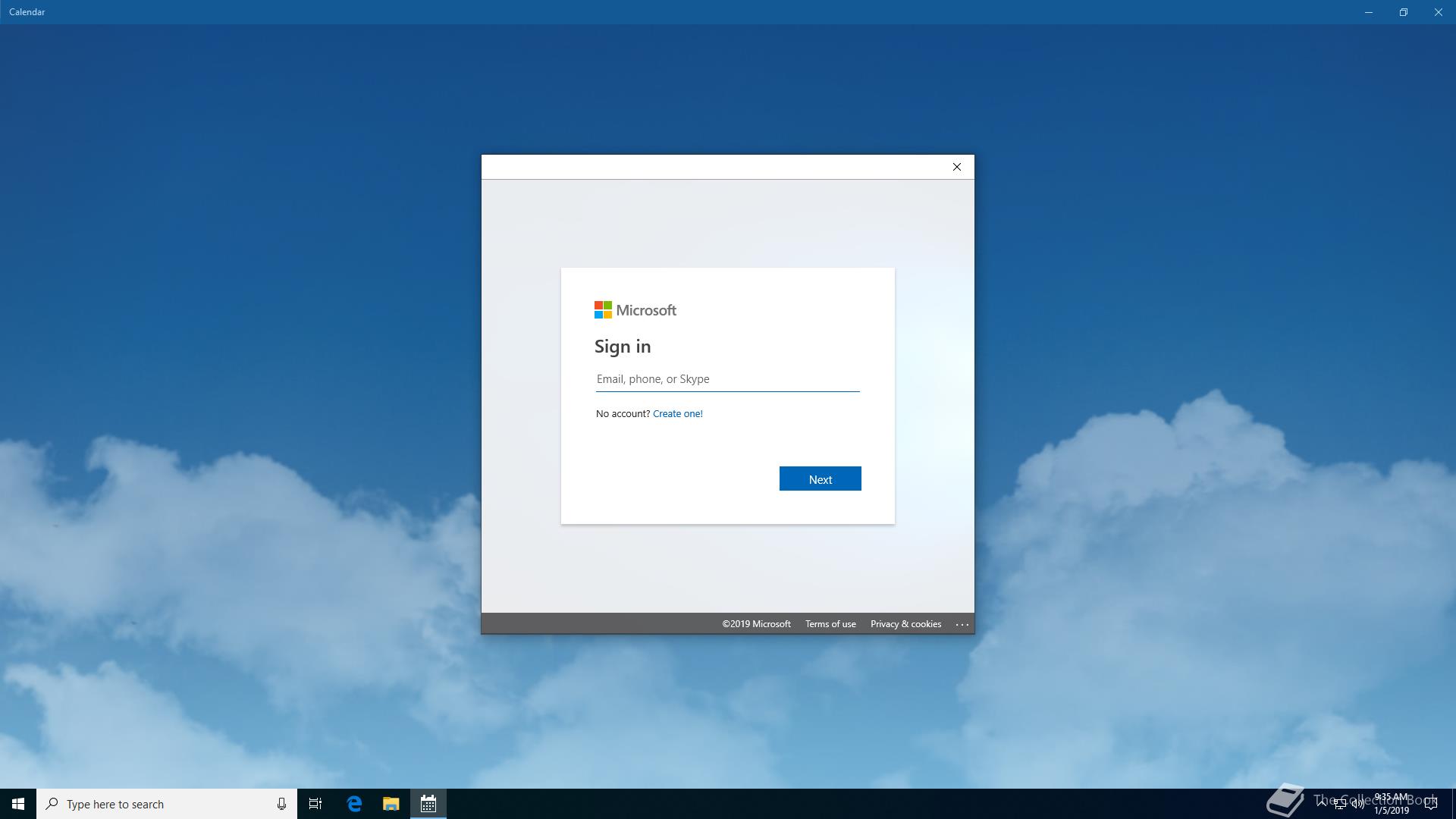The width and height of the screenshot is (1456, 819).
Task: Open File Explorer from the taskbar
Action: pyautogui.click(x=391, y=804)
